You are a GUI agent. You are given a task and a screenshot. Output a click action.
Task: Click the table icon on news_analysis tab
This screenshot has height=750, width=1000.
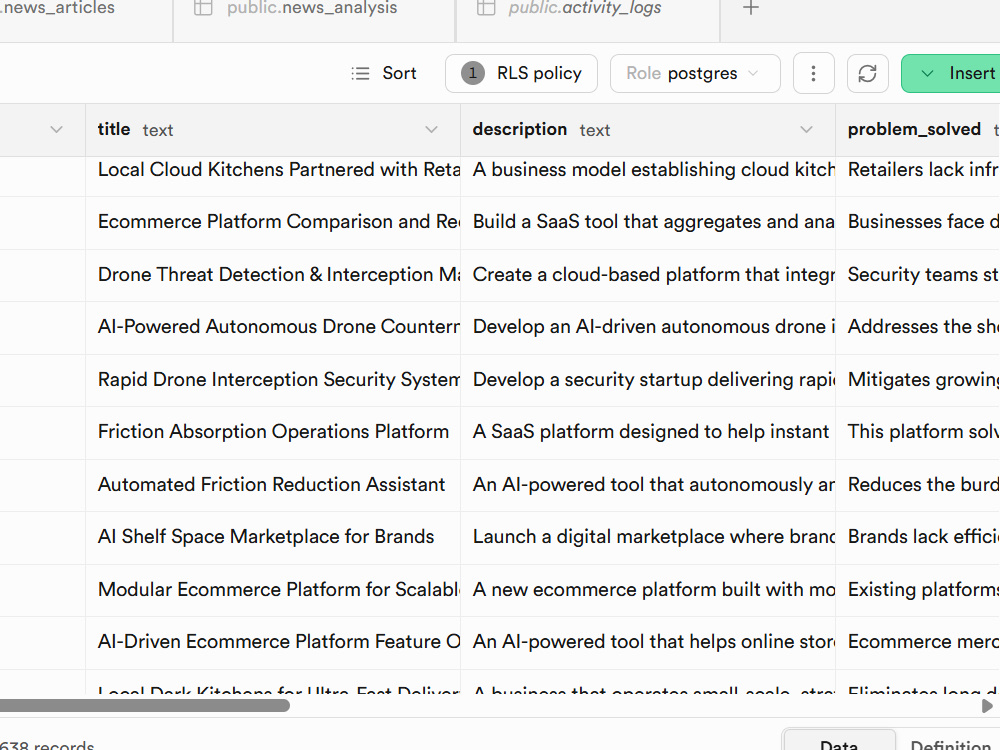[203, 8]
